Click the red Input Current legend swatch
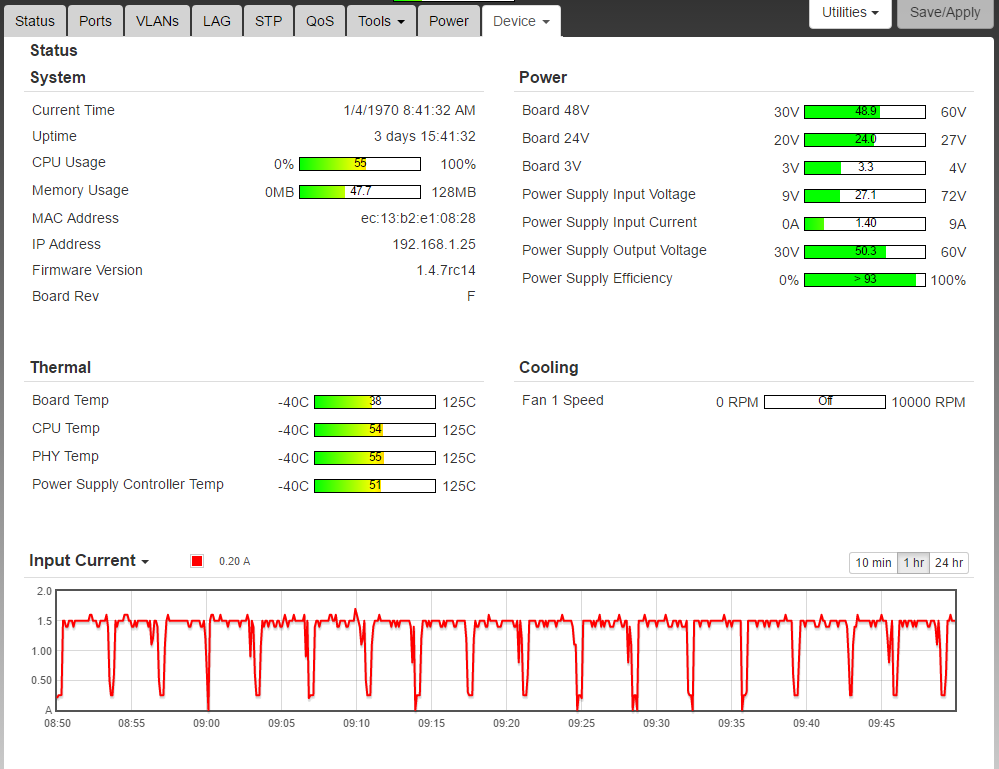Viewport: 999px width, 769px height. [x=197, y=561]
